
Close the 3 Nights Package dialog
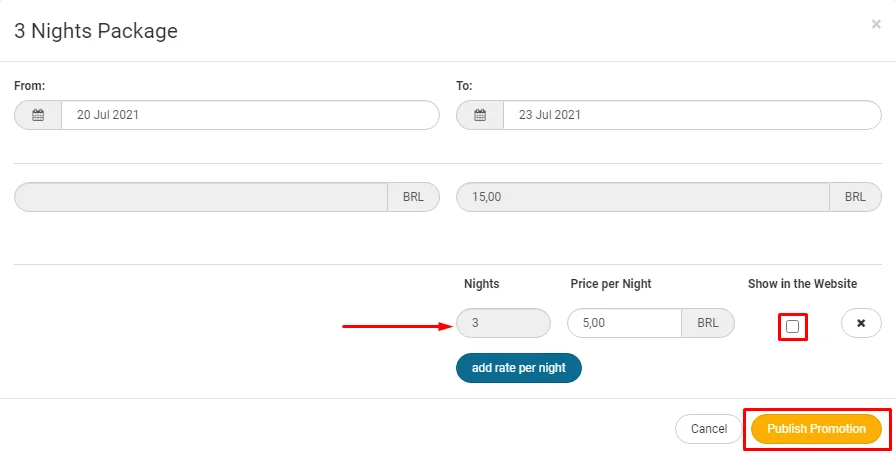coord(876,24)
